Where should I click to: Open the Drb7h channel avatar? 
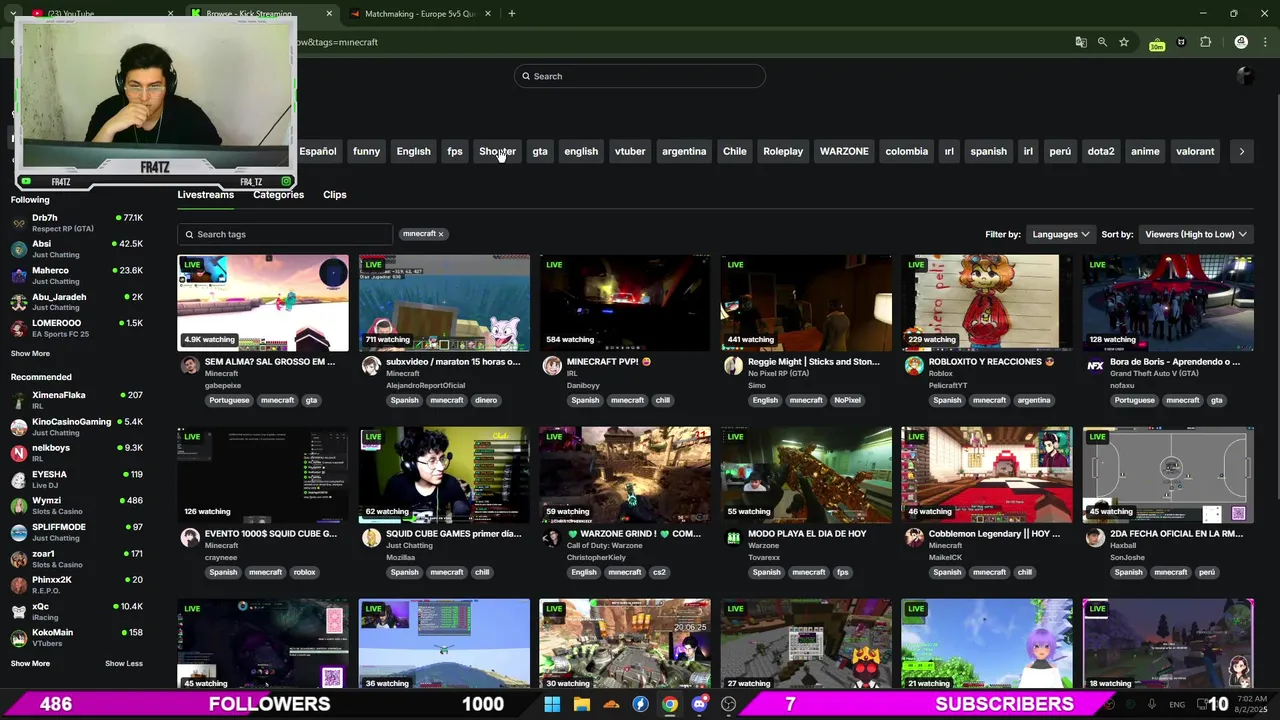pyautogui.click(x=19, y=223)
